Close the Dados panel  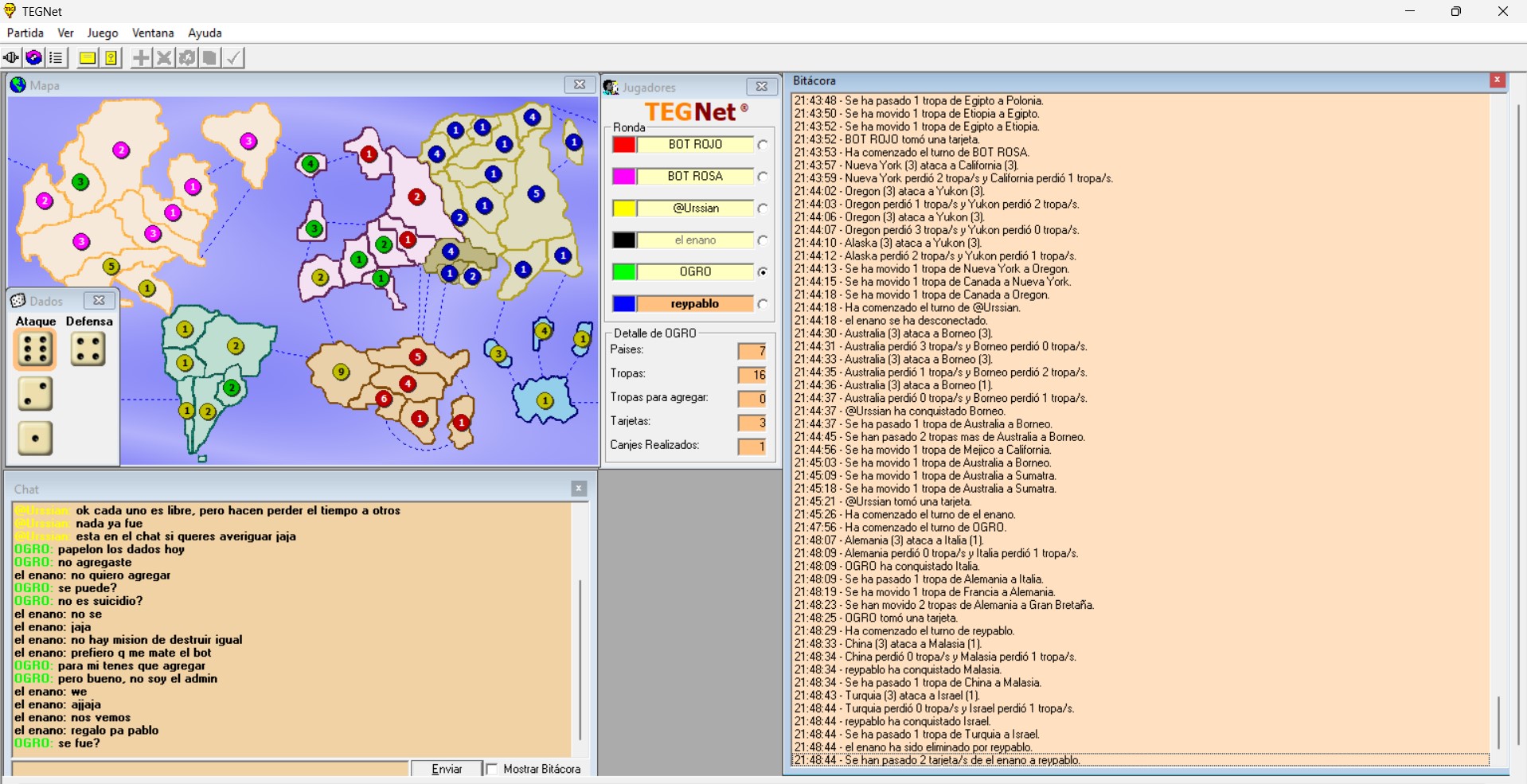[x=99, y=300]
